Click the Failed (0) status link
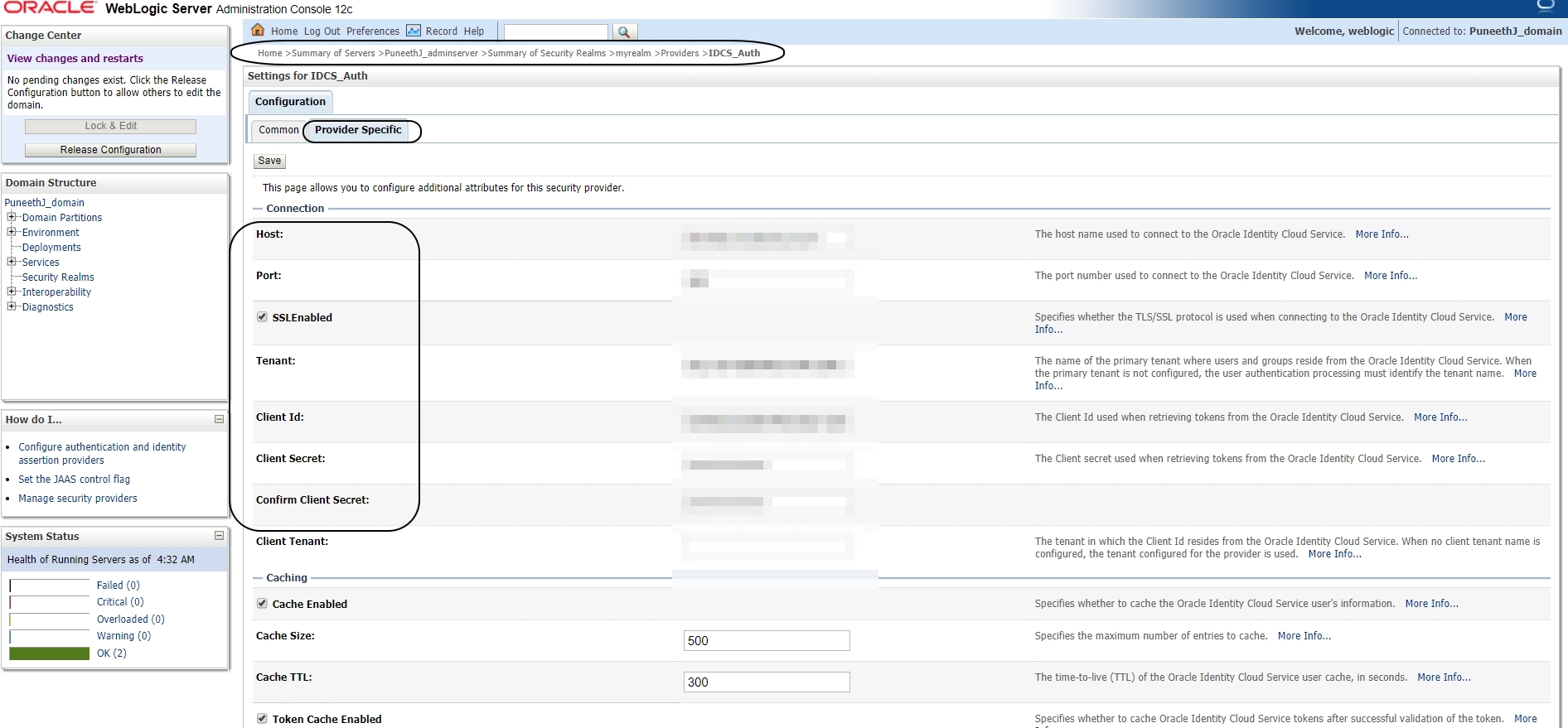The height and width of the screenshot is (728, 1568). (x=119, y=586)
